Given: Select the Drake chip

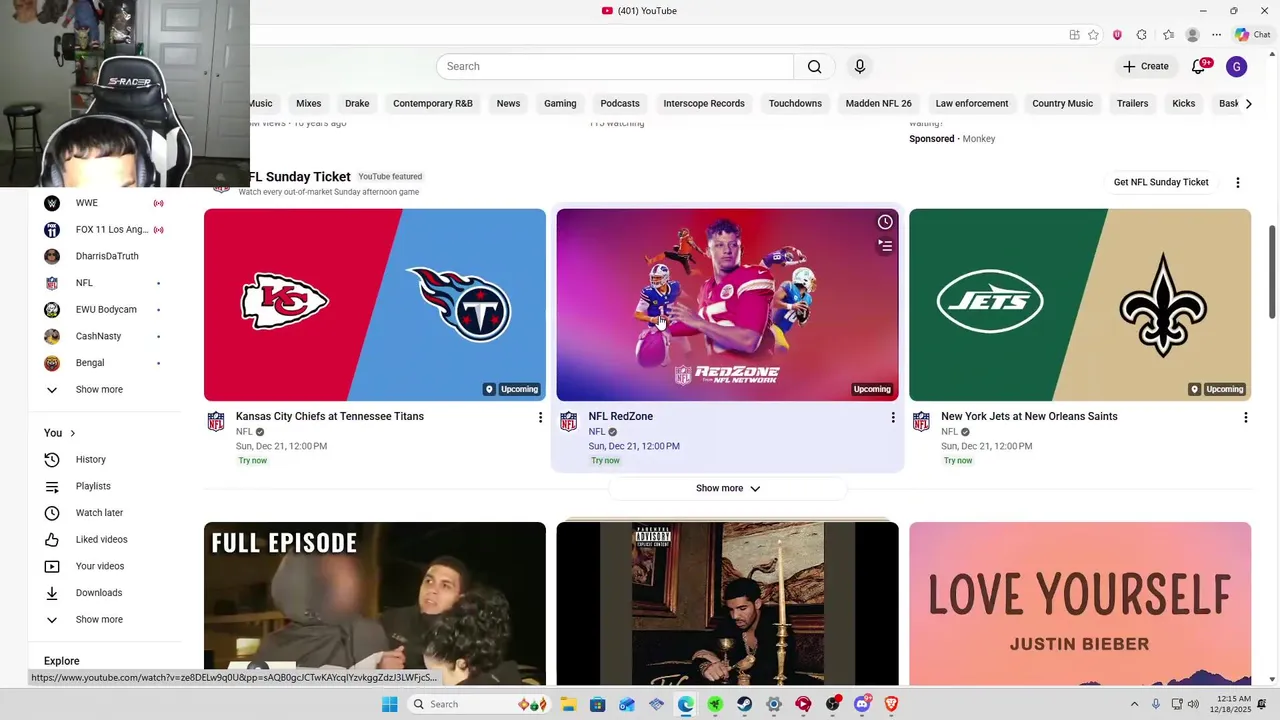Looking at the screenshot, I should 357,103.
